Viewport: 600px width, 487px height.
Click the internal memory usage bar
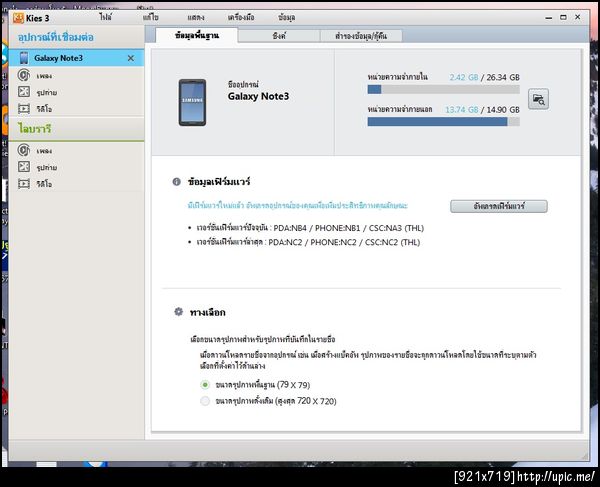[443, 90]
